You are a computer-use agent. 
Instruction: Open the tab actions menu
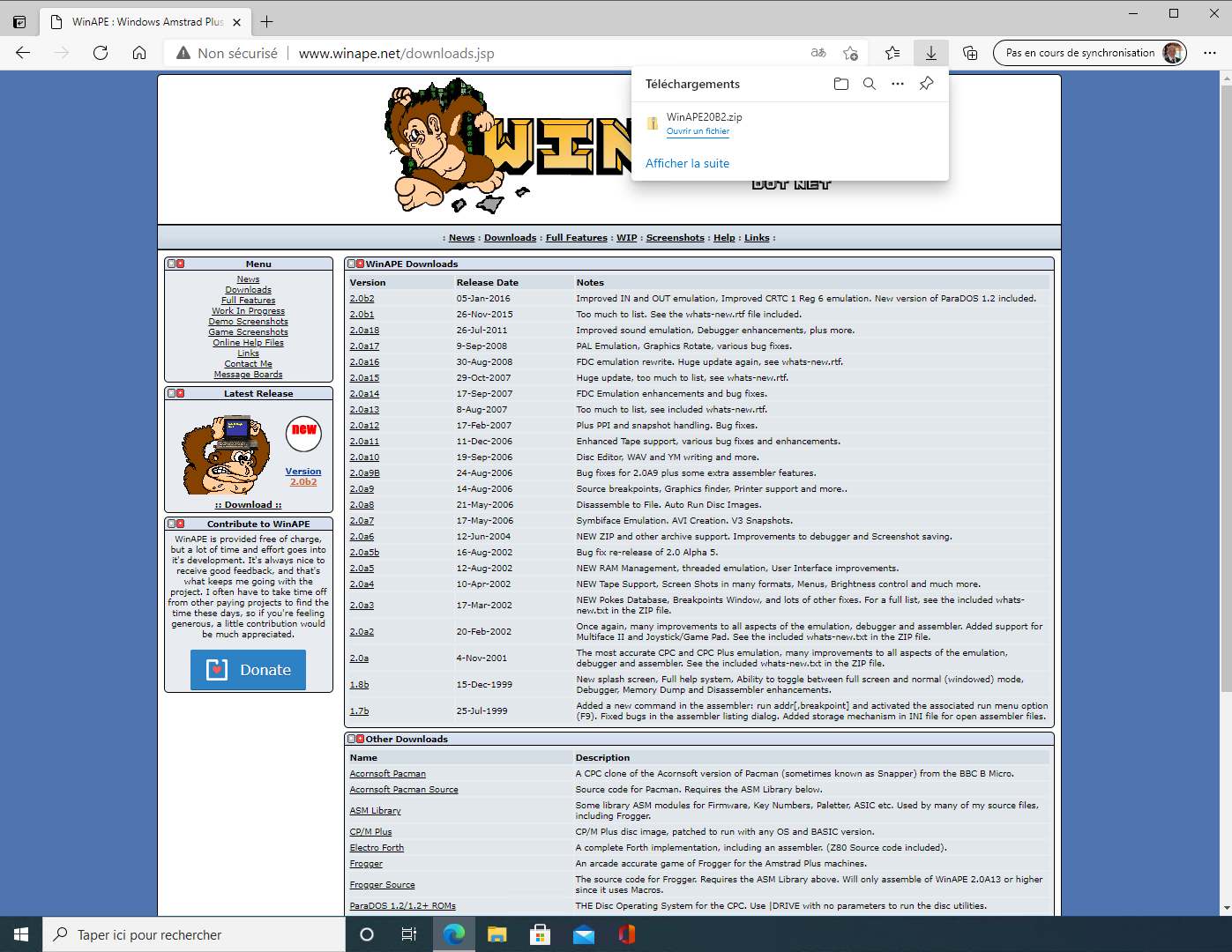[x=19, y=21]
